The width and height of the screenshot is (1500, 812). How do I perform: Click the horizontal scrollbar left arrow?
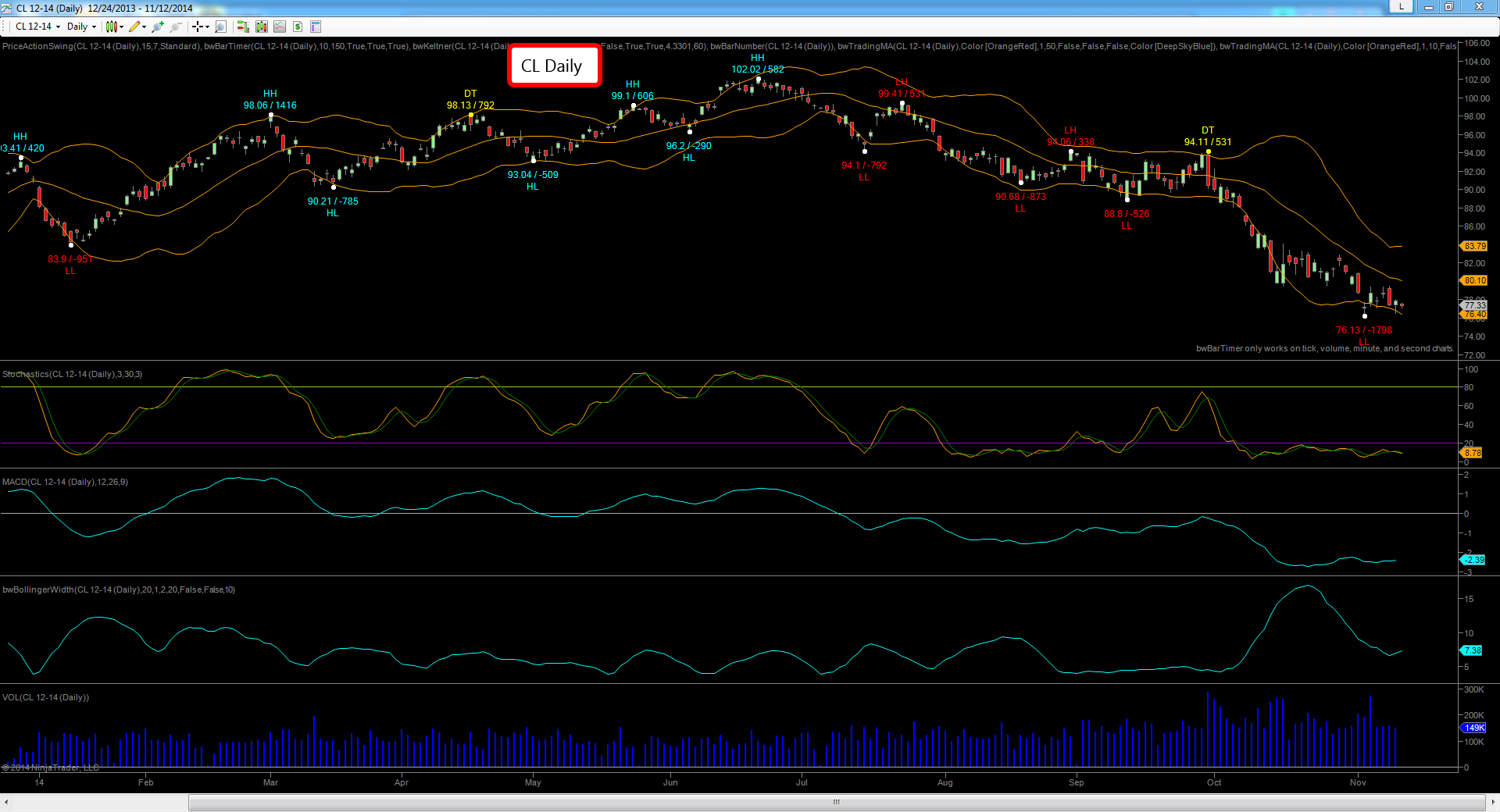click(x=6, y=802)
